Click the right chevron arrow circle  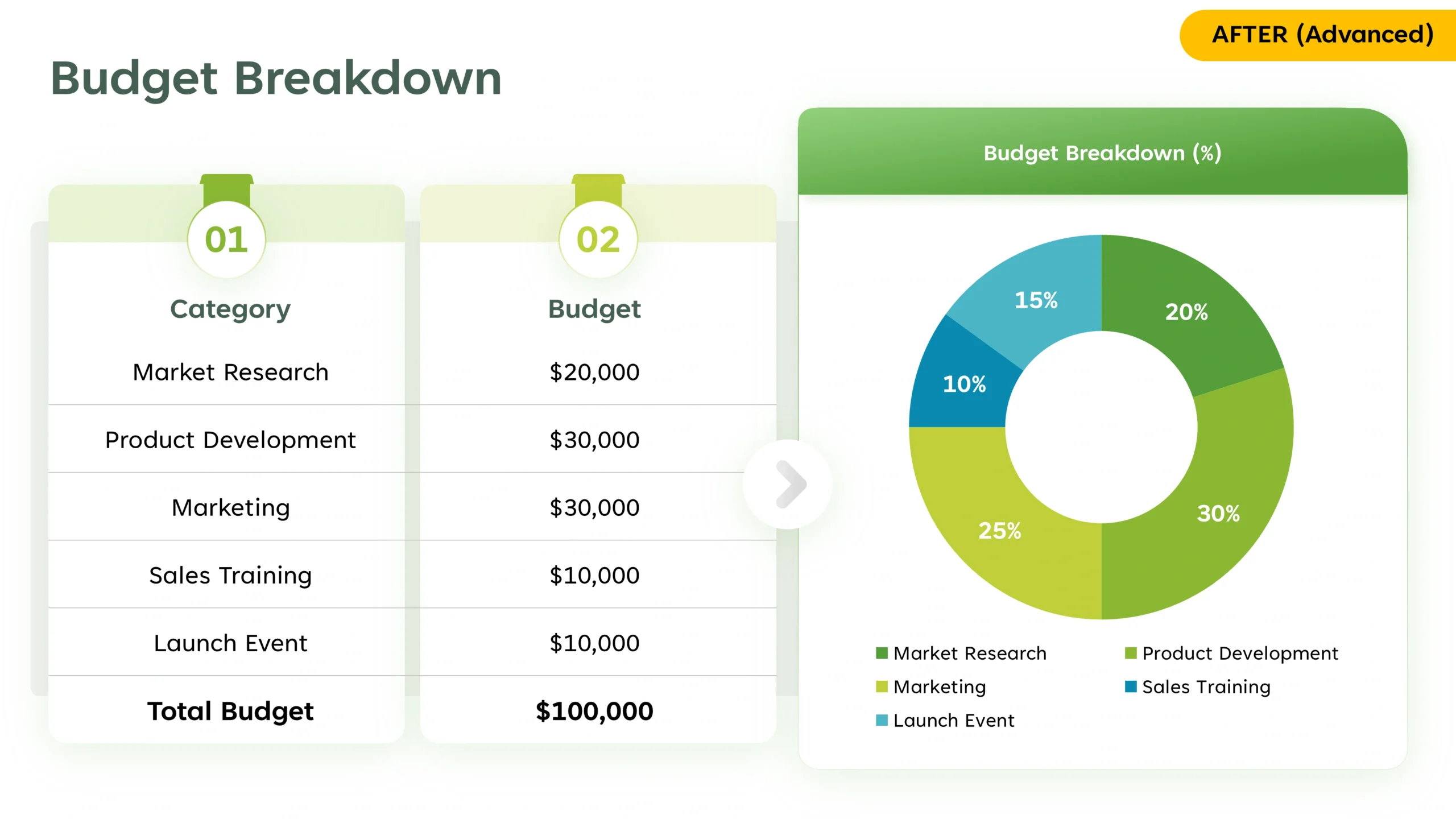pos(788,484)
